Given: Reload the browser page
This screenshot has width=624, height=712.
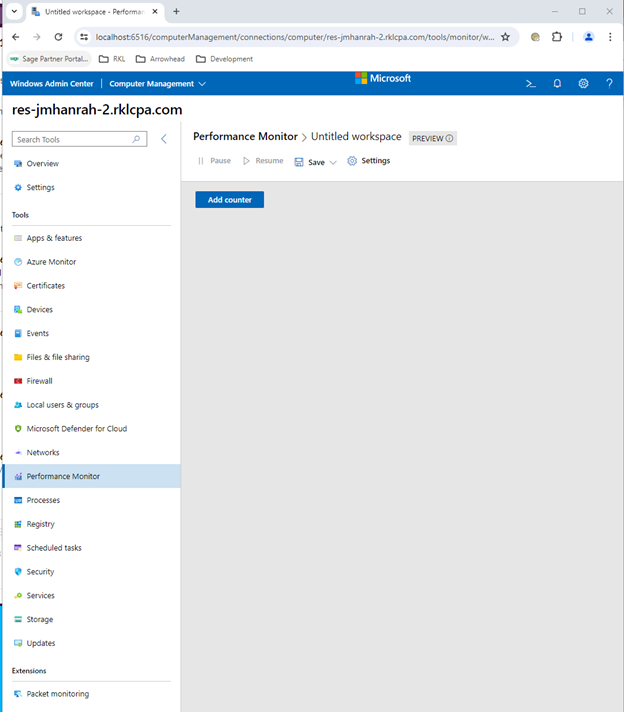Looking at the screenshot, I should pos(58,37).
